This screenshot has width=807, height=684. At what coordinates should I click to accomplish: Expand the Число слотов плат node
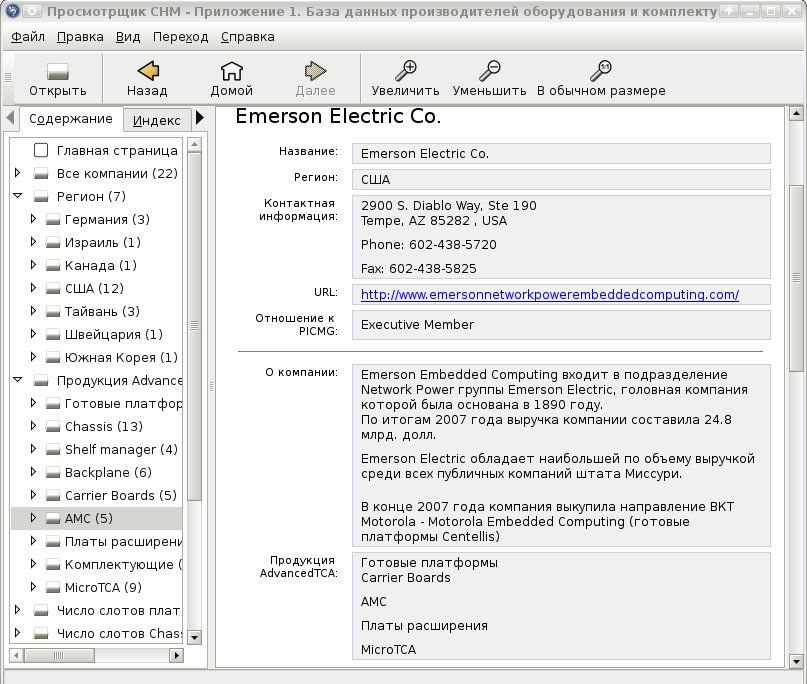pyautogui.click(x=17, y=610)
